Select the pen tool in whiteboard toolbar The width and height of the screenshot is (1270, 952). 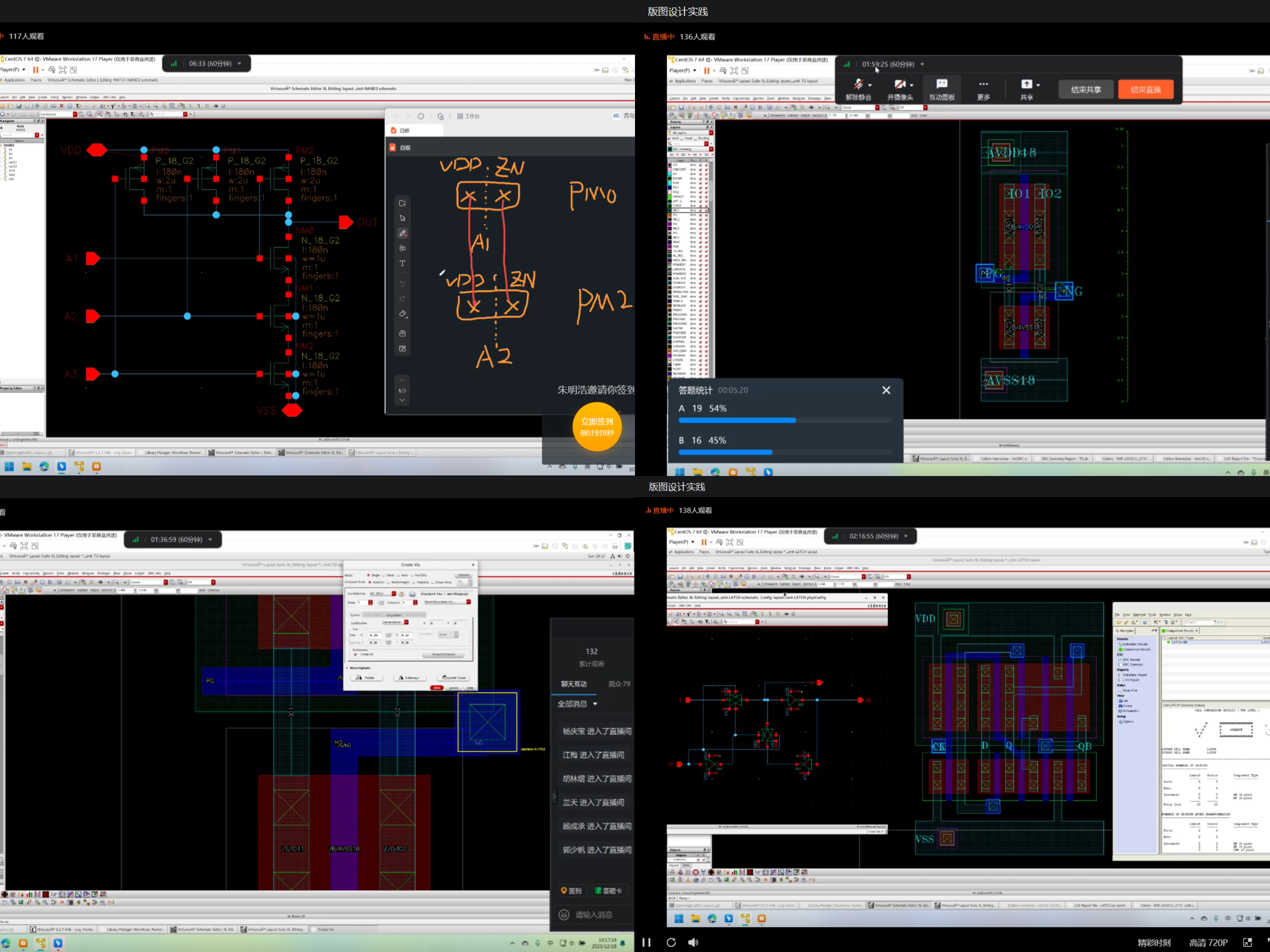point(402,233)
